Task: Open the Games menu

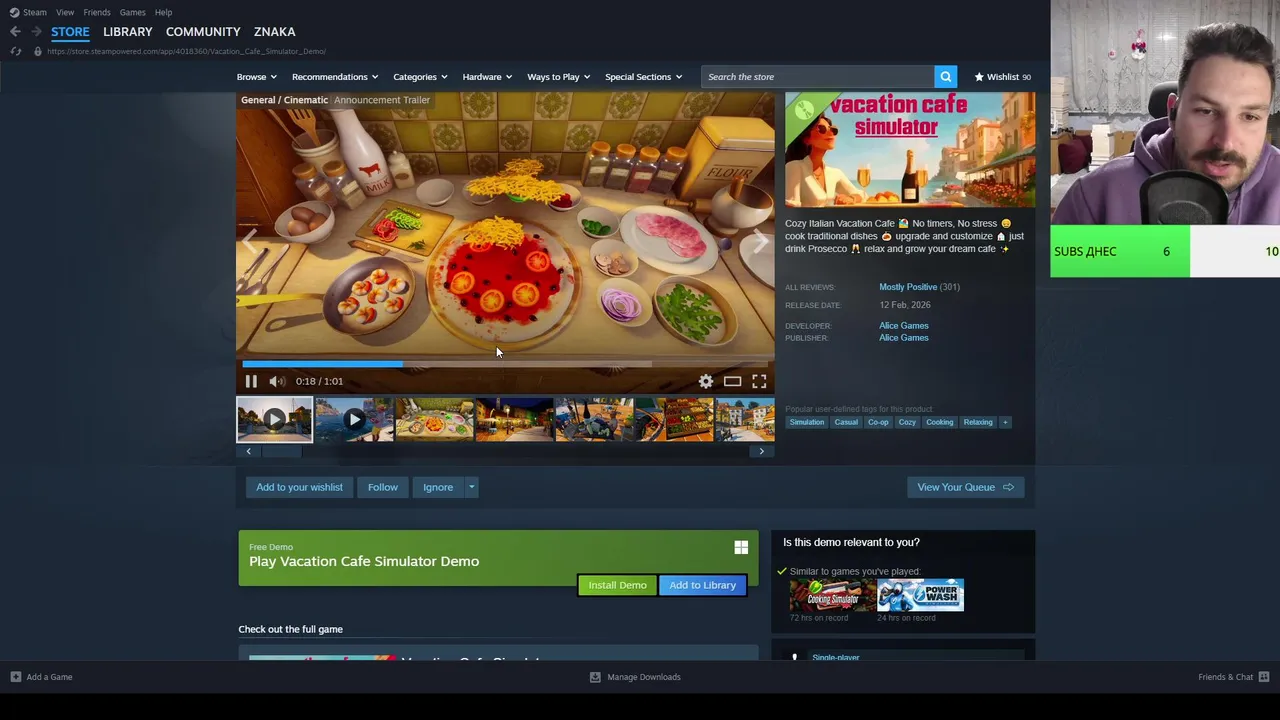Action: tap(133, 12)
